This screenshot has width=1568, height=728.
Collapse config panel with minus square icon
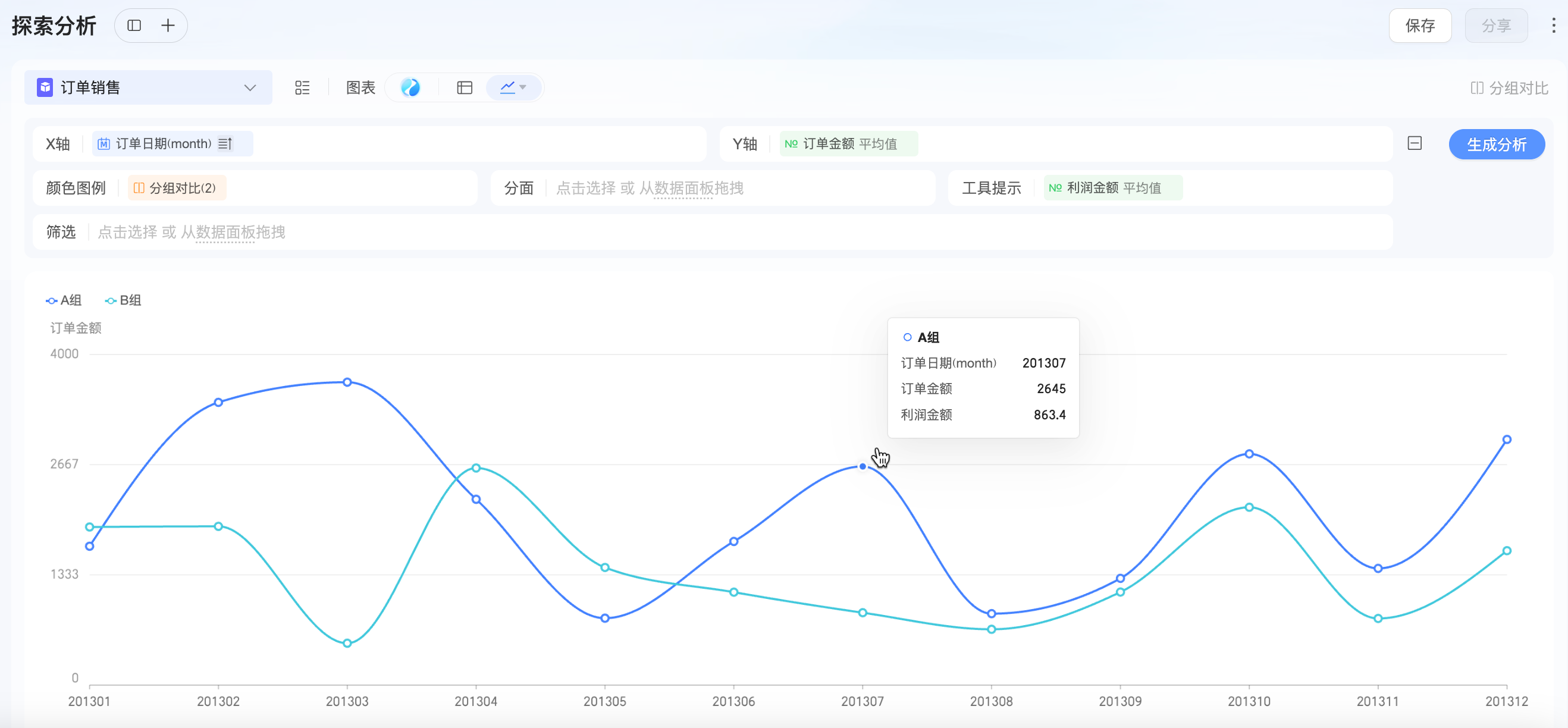[x=1414, y=143]
